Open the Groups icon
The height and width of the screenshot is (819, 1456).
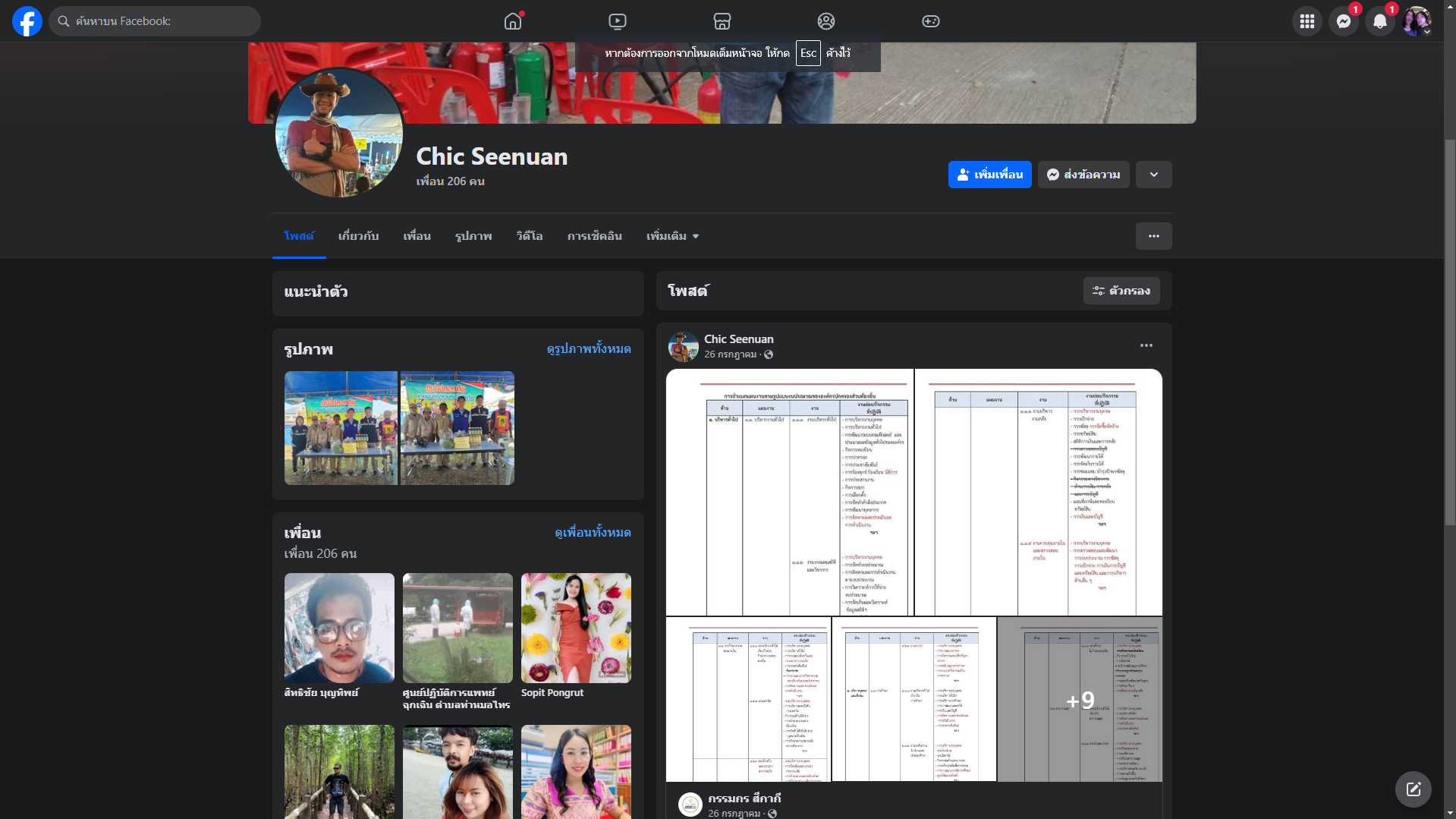(826, 21)
